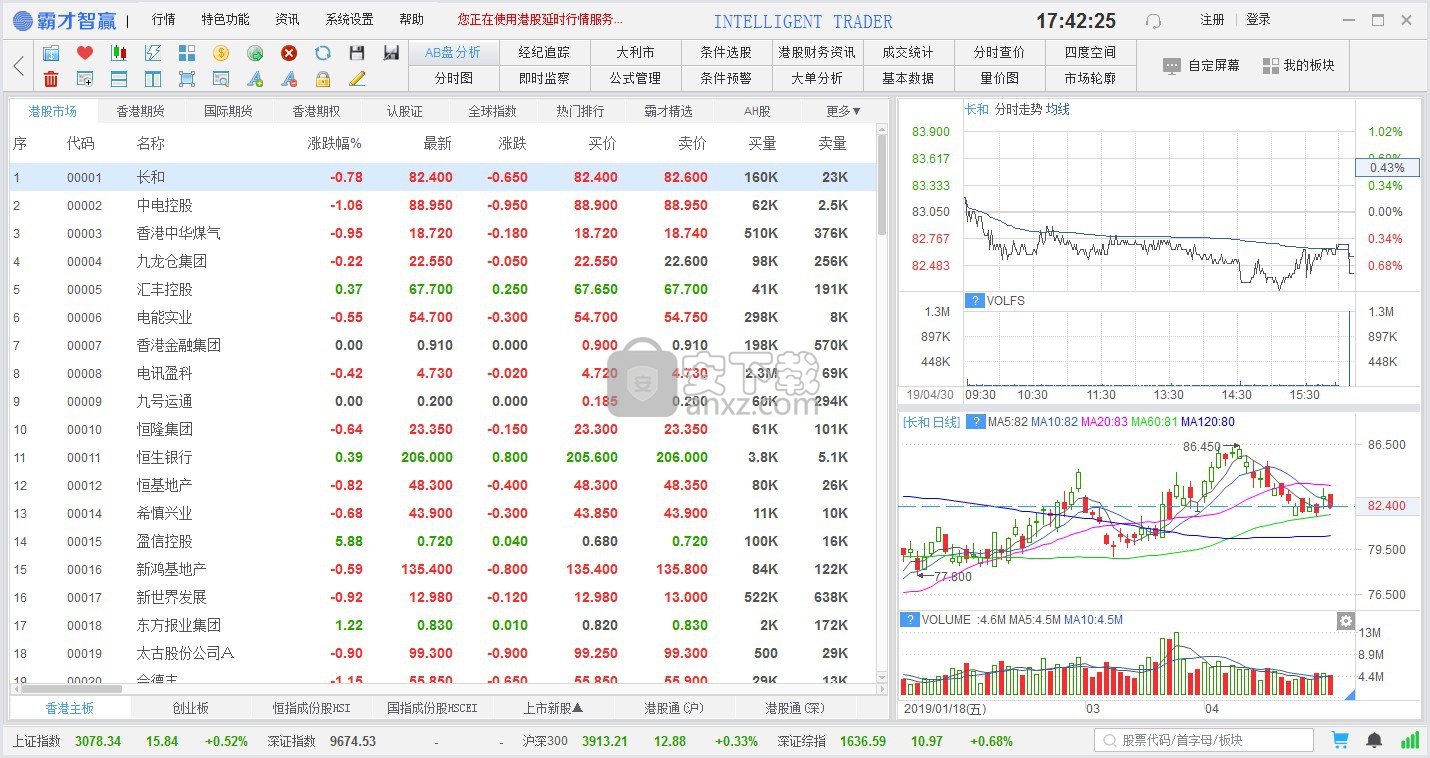1430x758 pixels.
Task: Click the blue refresh arrows icon
Action: point(323,53)
